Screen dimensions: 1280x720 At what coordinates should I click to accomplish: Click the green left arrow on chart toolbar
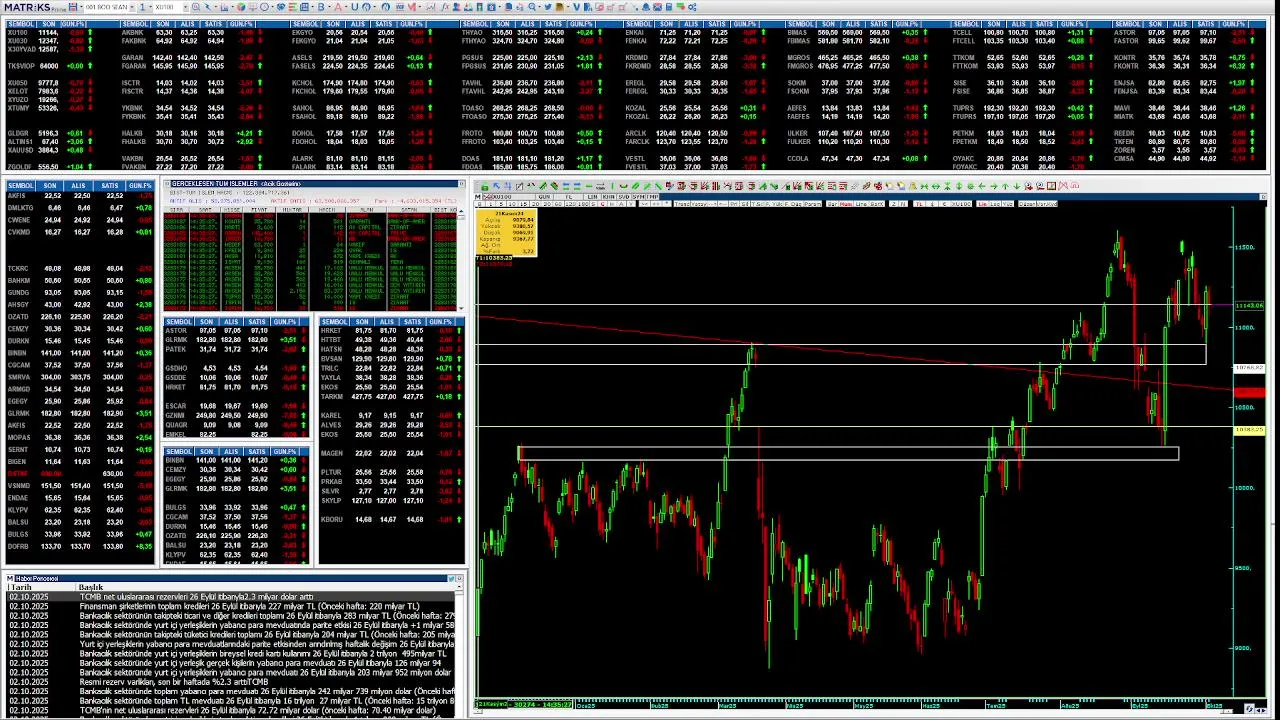tap(981, 186)
